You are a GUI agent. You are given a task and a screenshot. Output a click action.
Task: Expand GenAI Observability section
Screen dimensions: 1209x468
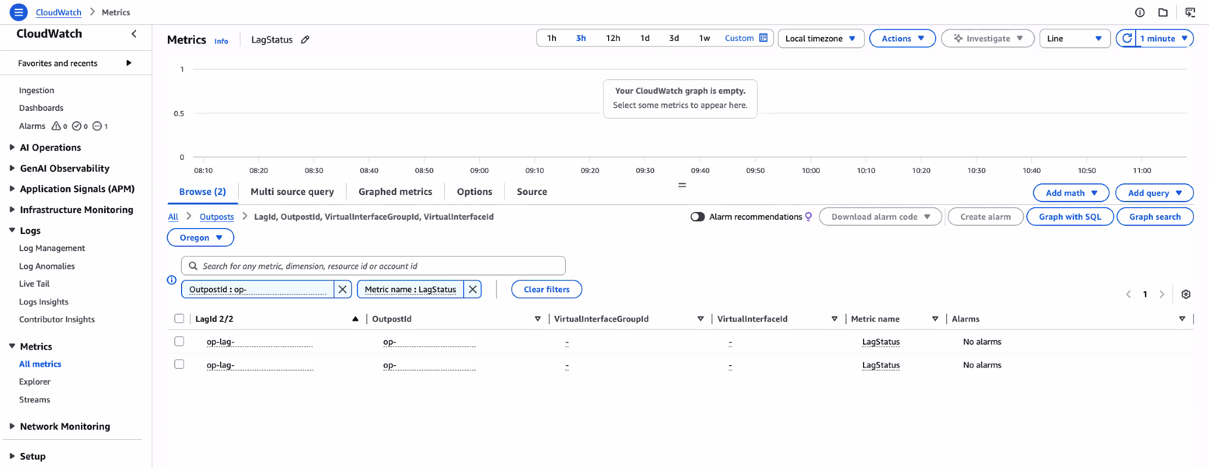pos(12,168)
